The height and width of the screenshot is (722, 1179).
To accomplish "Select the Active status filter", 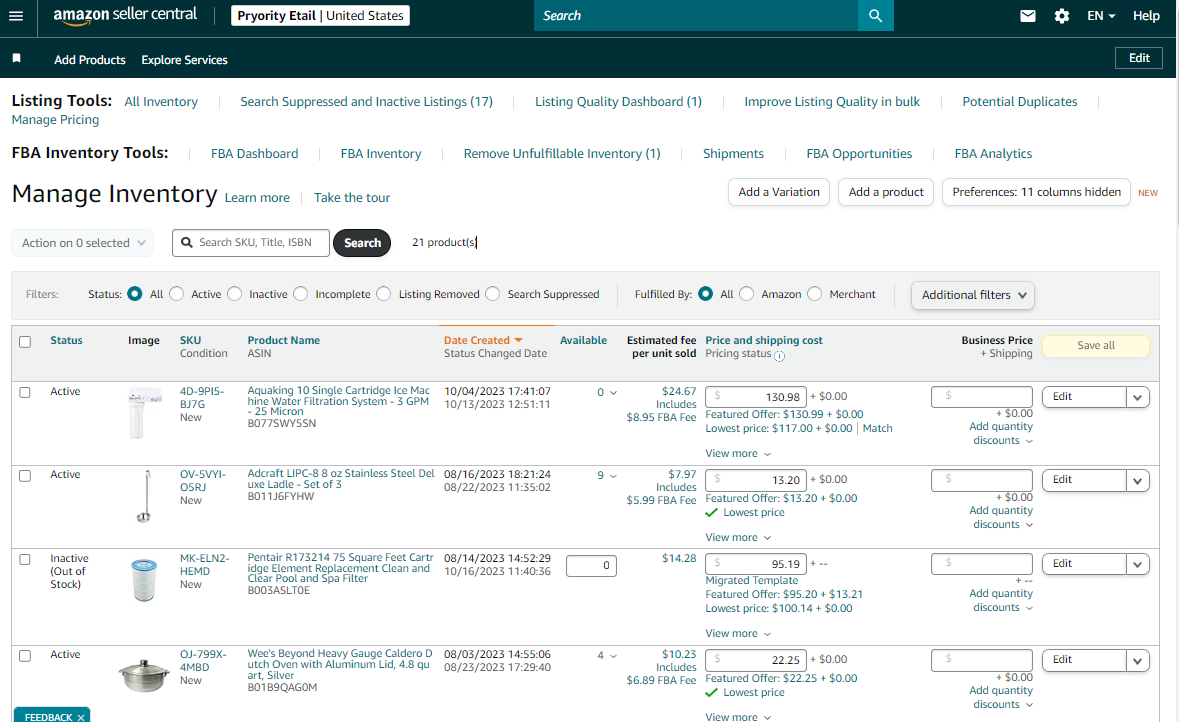I will [x=177, y=294].
